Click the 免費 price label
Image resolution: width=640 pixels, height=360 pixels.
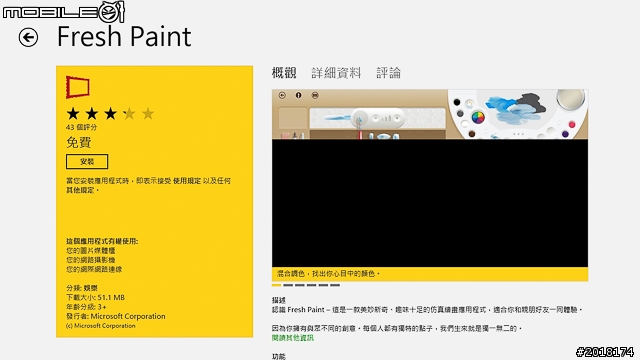tap(79, 142)
